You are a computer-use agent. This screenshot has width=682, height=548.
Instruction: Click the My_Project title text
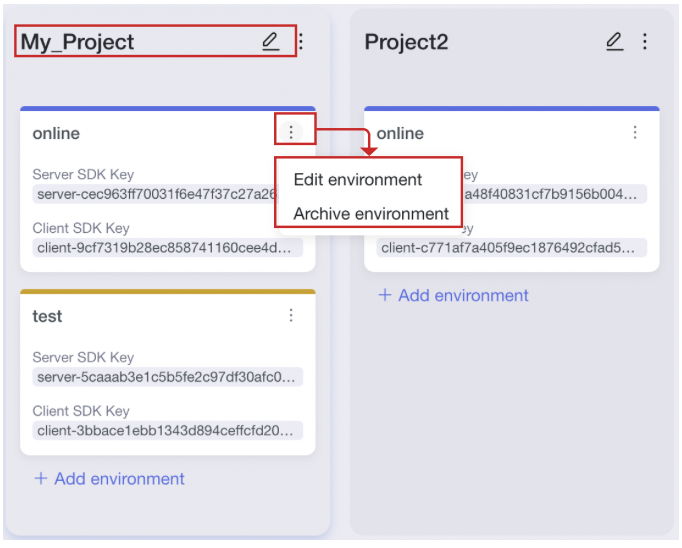(78, 42)
